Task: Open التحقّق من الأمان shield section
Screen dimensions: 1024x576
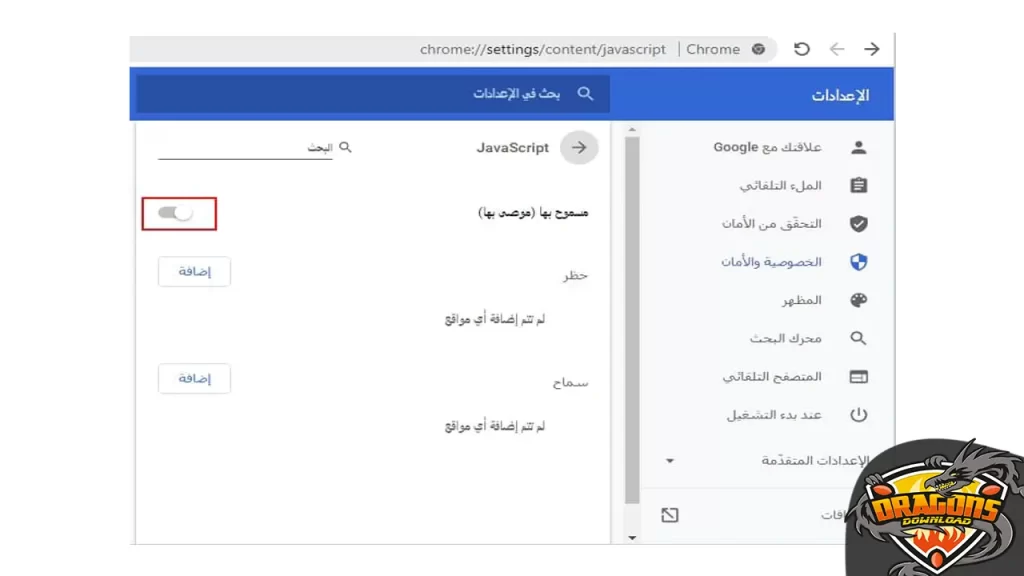Action: tap(858, 224)
